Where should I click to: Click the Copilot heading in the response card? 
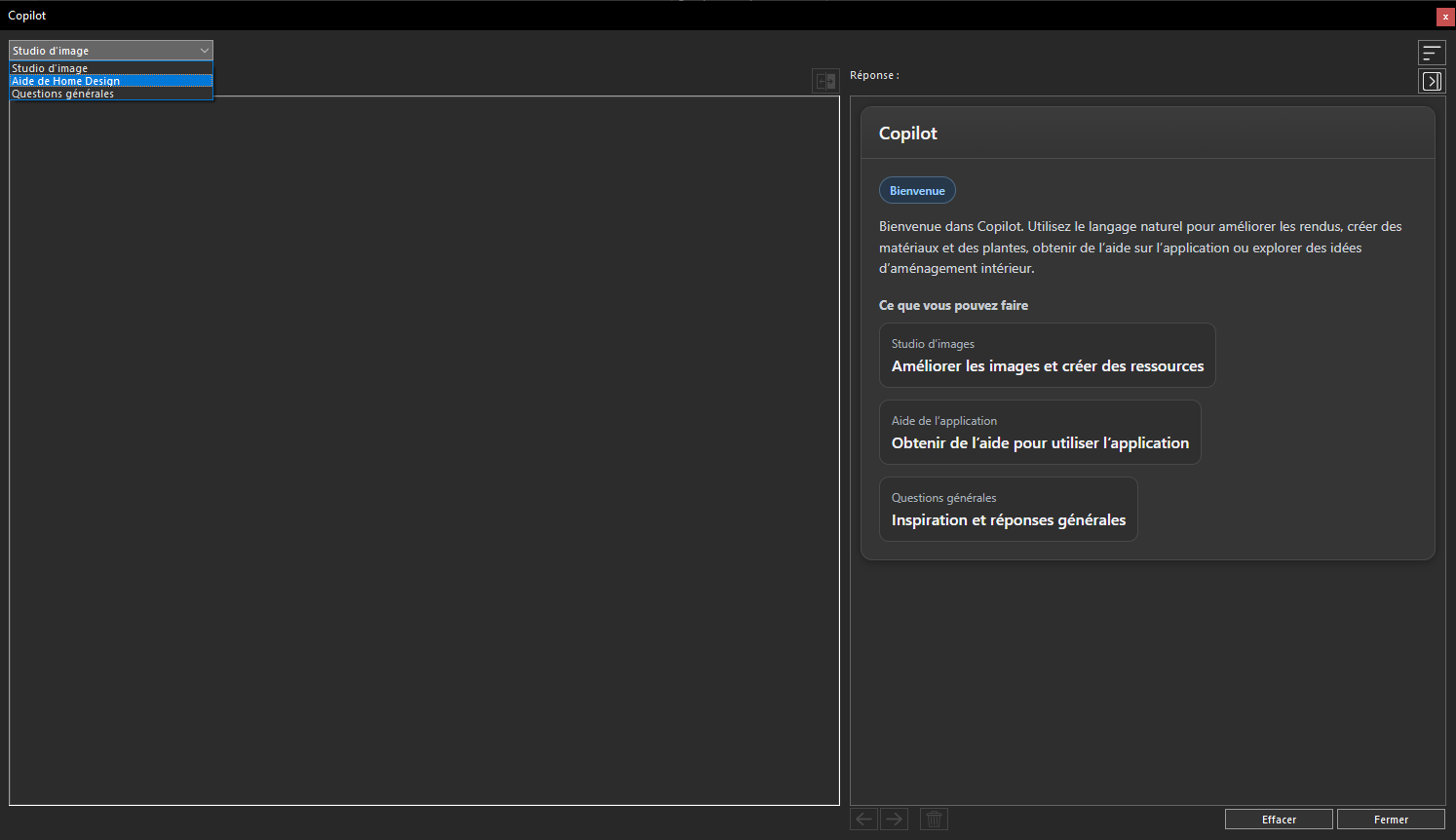click(908, 134)
